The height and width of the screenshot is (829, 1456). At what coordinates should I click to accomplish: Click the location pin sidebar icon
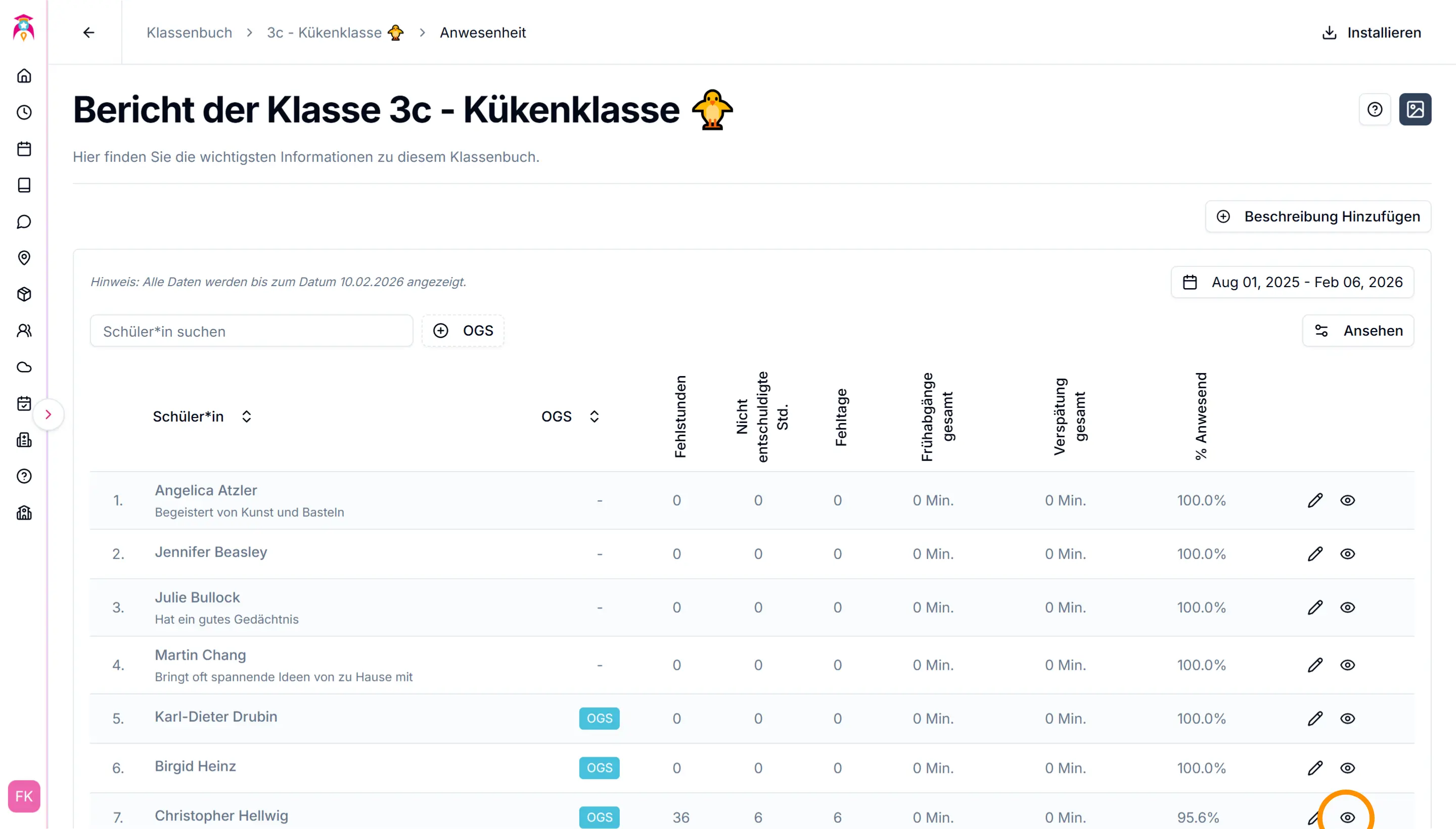coord(24,258)
